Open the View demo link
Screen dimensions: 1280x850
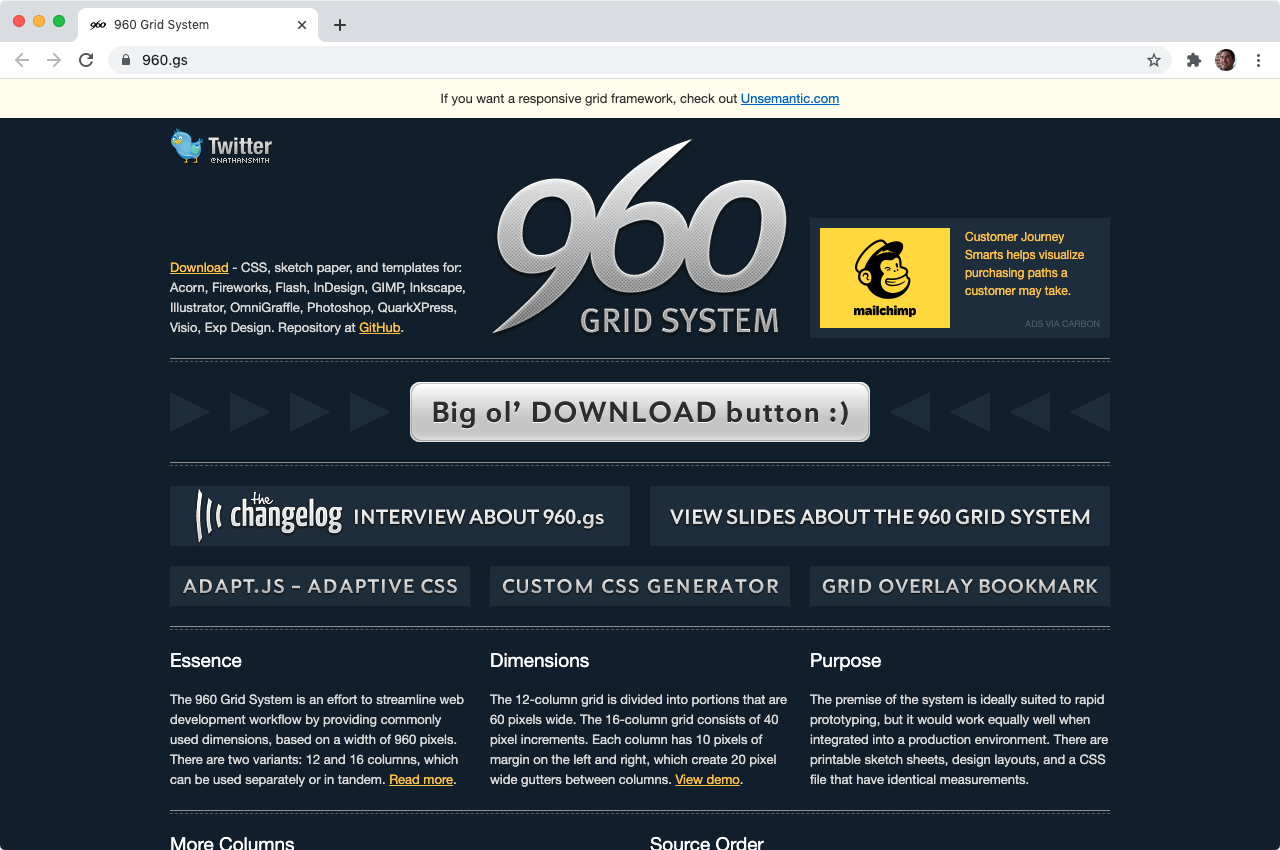(x=707, y=779)
